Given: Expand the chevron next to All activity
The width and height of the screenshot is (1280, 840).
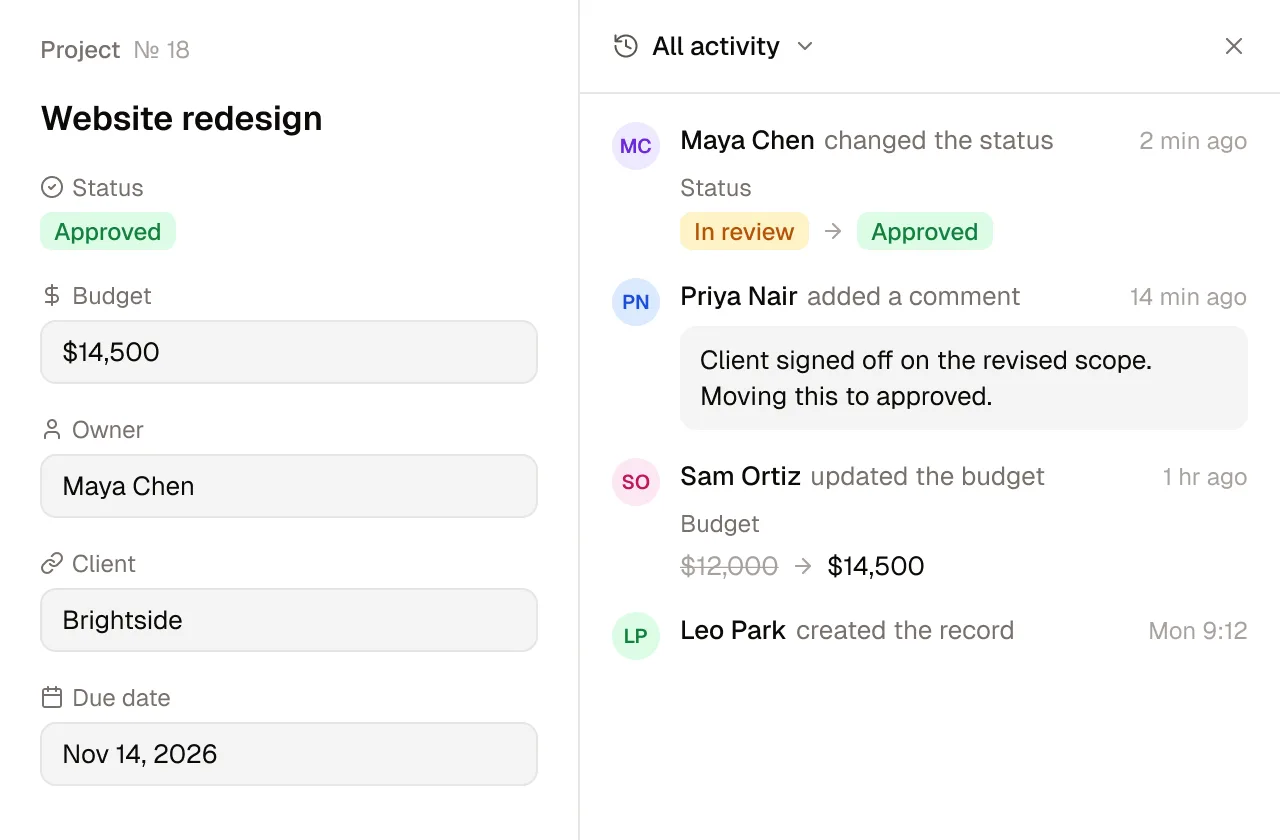Looking at the screenshot, I should click(x=804, y=46).
